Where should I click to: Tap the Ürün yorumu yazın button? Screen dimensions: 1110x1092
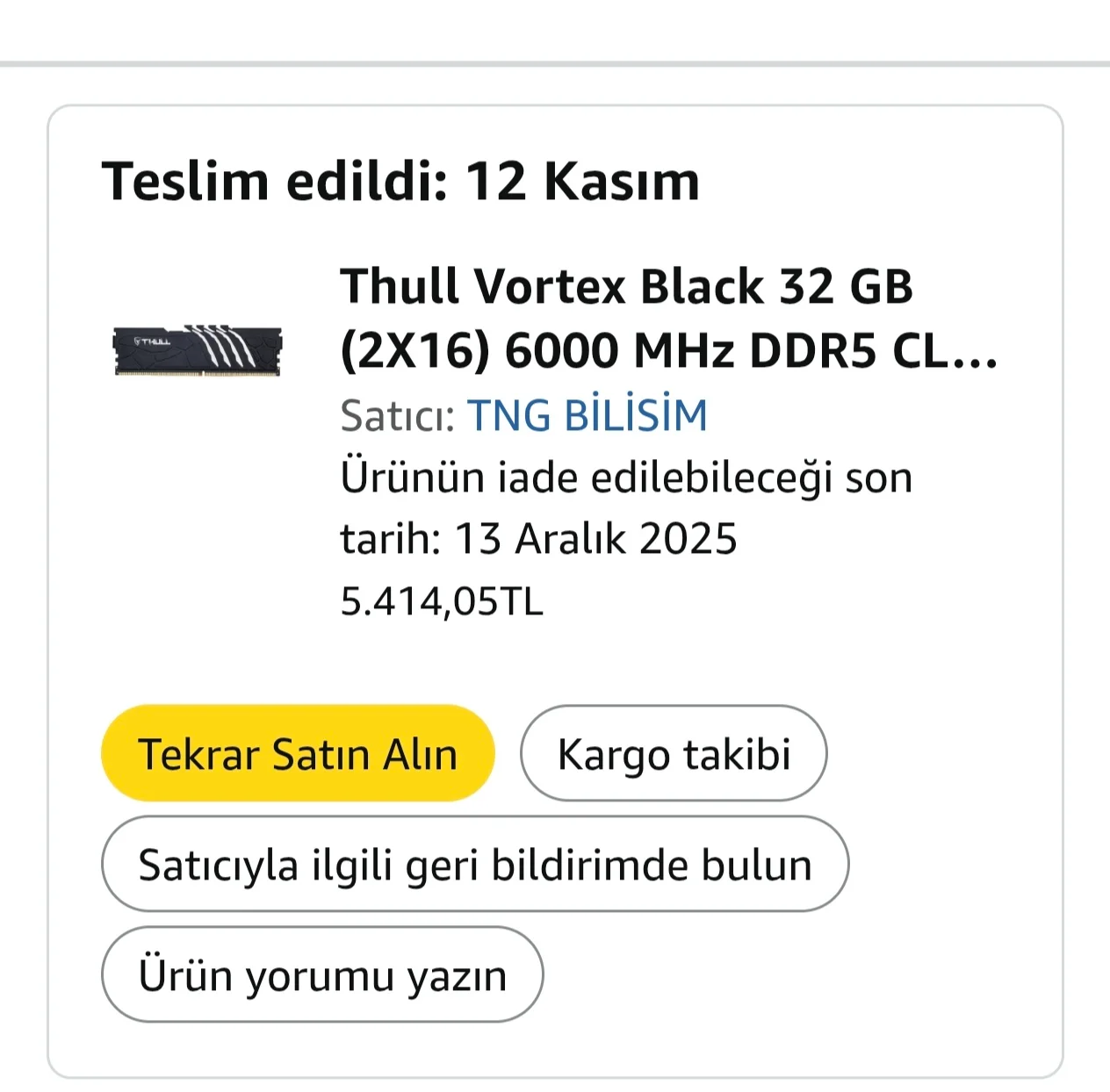pos(322,975)
